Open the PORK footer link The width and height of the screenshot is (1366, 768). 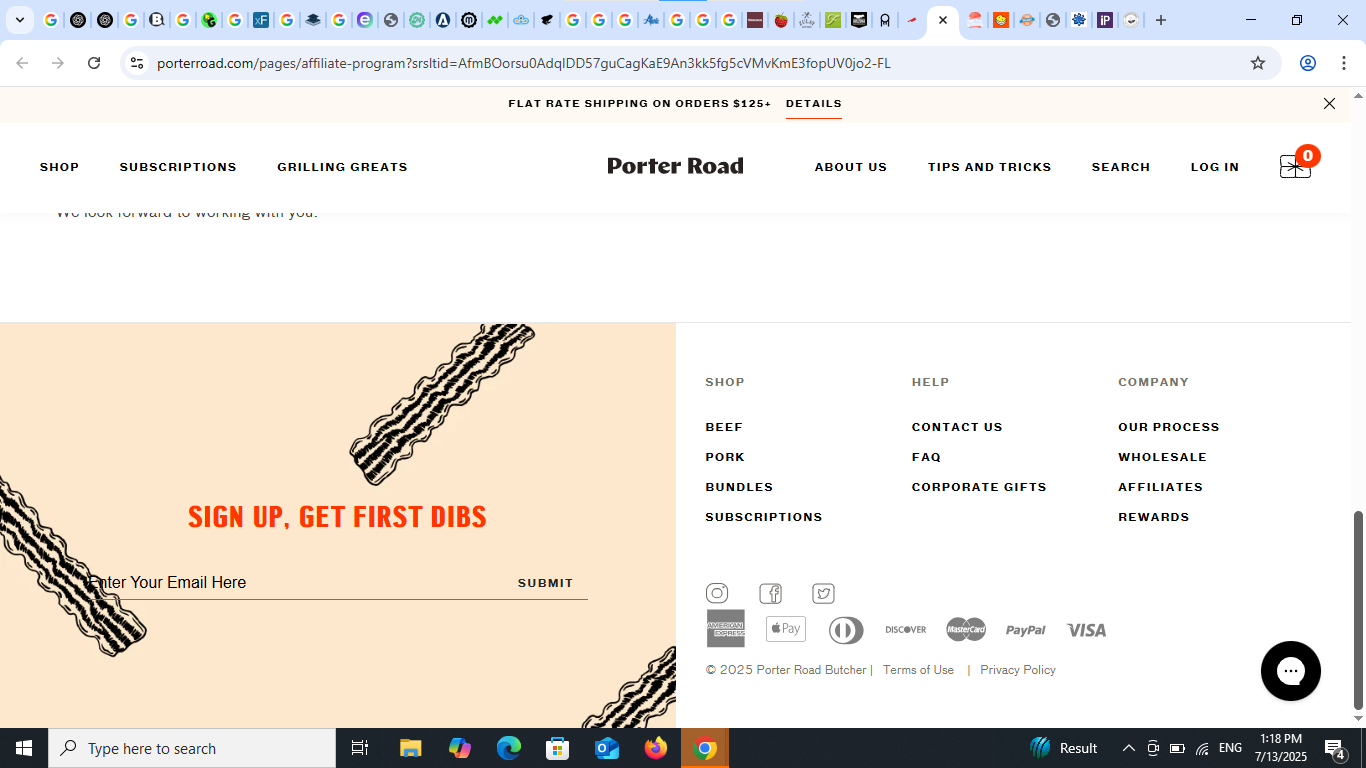pos(725,457)
